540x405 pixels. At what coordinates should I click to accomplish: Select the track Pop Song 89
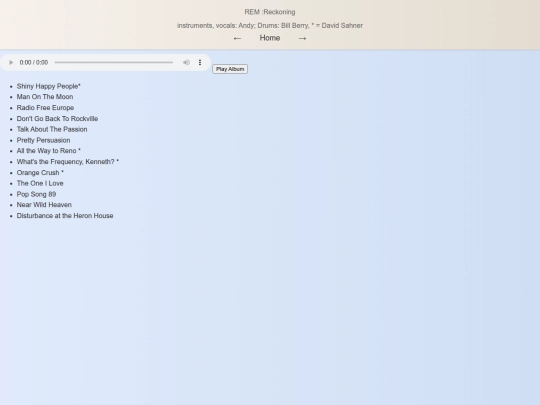[x=37, y=194]
